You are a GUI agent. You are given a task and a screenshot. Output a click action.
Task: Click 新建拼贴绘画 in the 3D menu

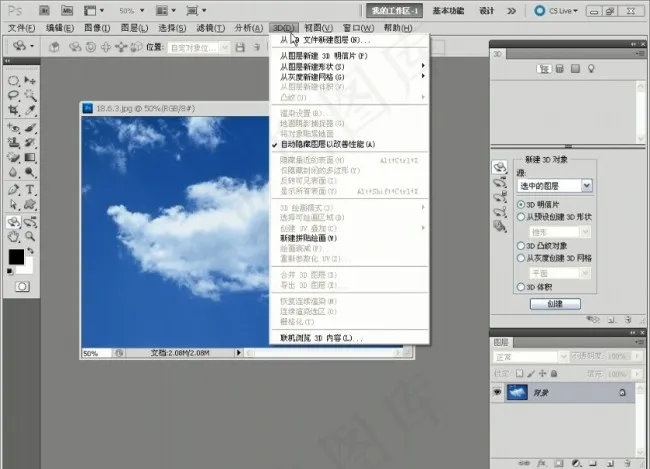pos(308,238)
